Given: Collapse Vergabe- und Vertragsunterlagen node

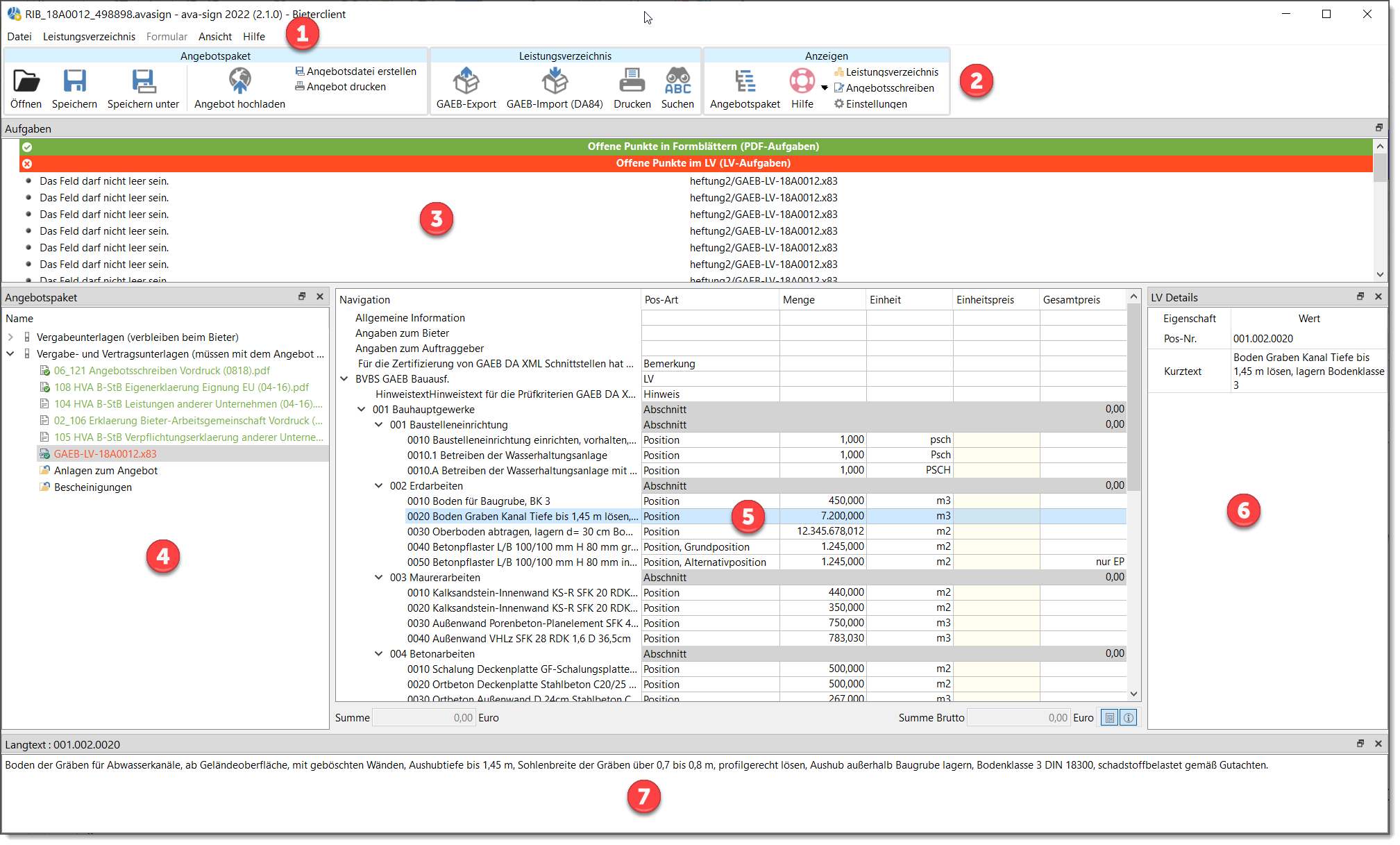Looking at the screenshot, I should [x=10, y=354].
